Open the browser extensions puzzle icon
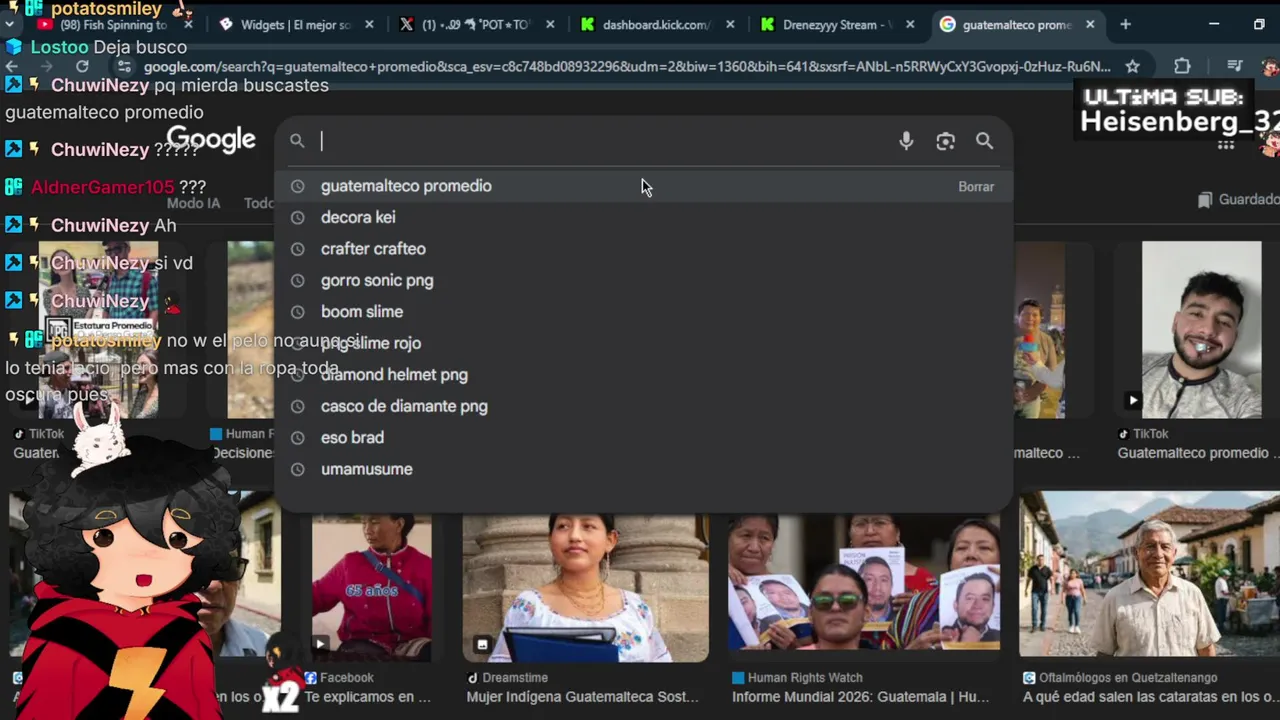1280x720 pixels. (1182, 66)
